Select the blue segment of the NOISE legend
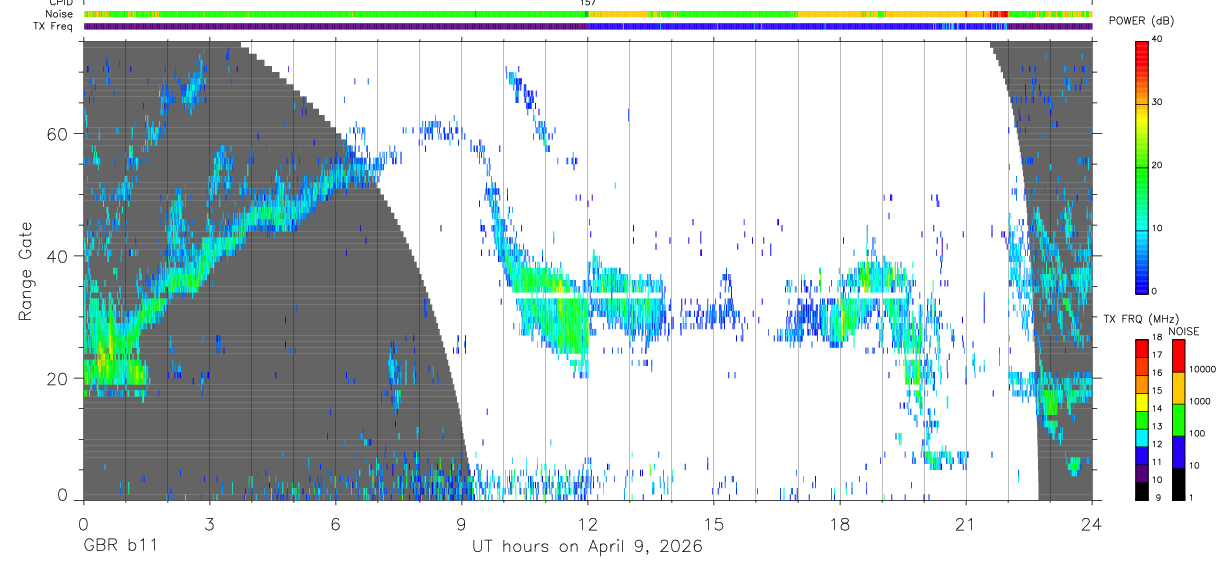The width and height of the screenshot is (1228, 567). pos(1178,451)
